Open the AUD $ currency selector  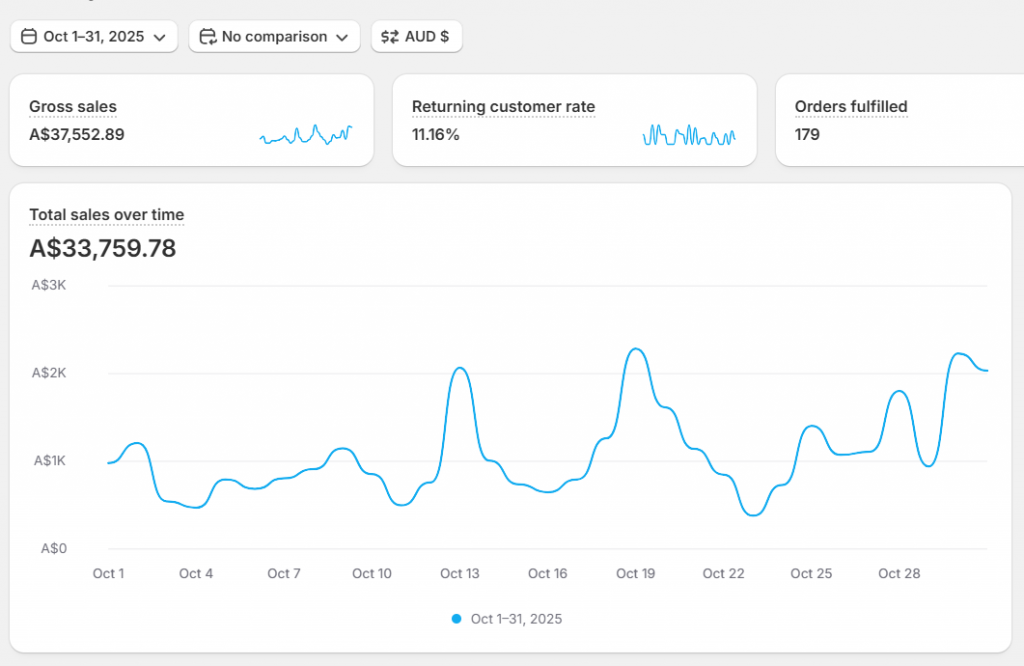point(416,36)
